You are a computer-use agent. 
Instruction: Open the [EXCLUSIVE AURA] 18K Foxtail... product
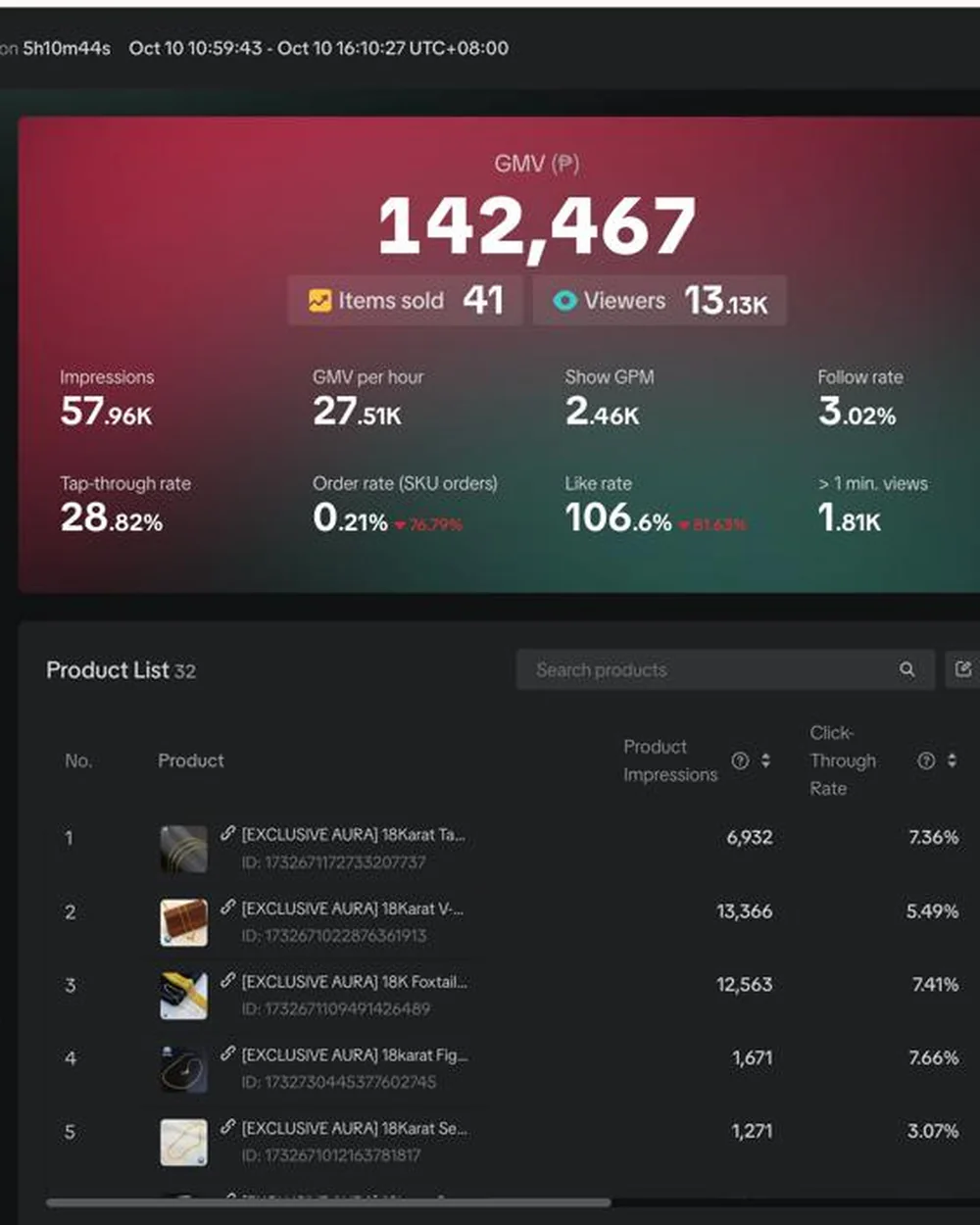coord(355,982)
